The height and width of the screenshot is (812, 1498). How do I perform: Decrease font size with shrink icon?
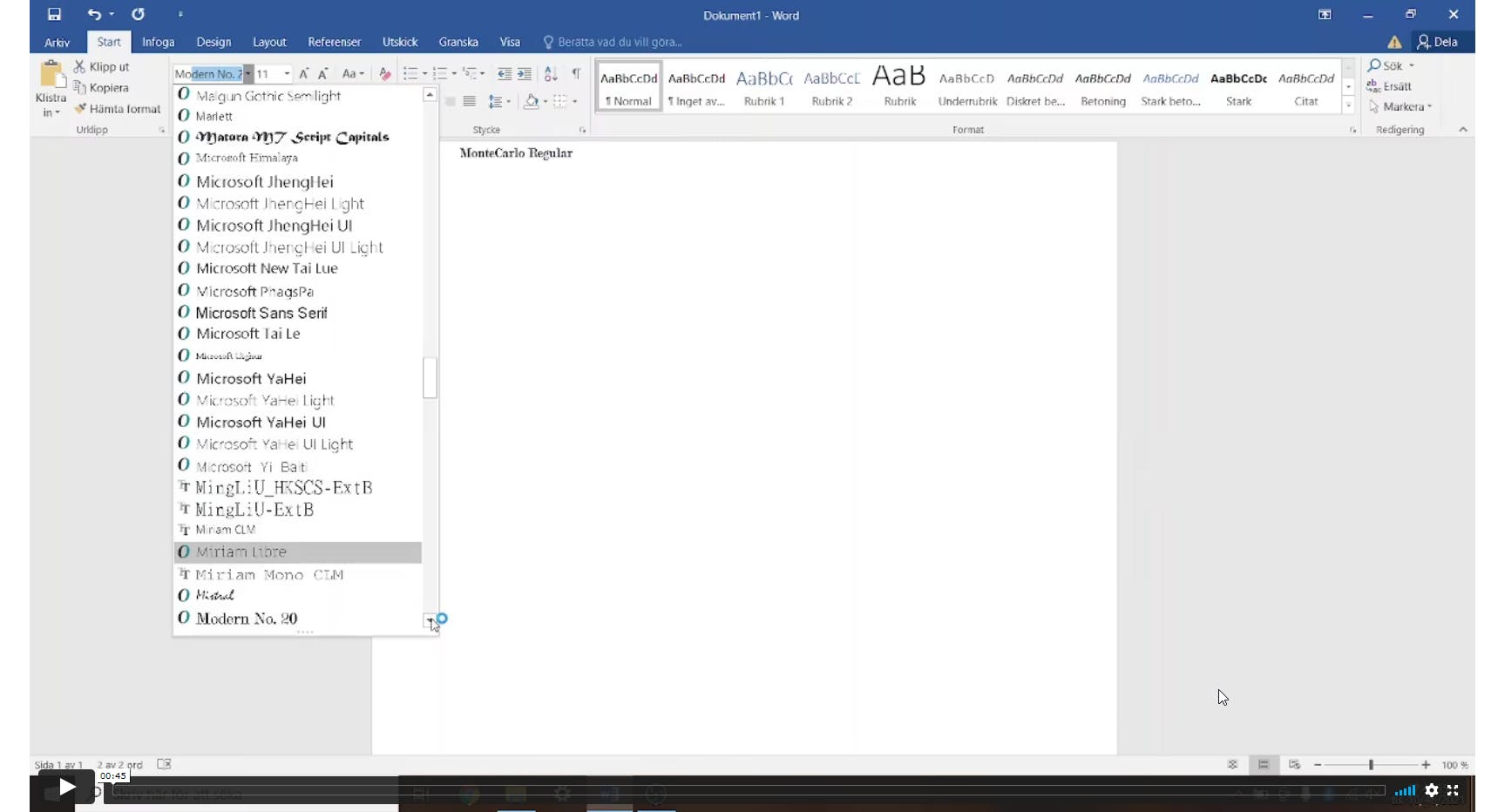322,74
